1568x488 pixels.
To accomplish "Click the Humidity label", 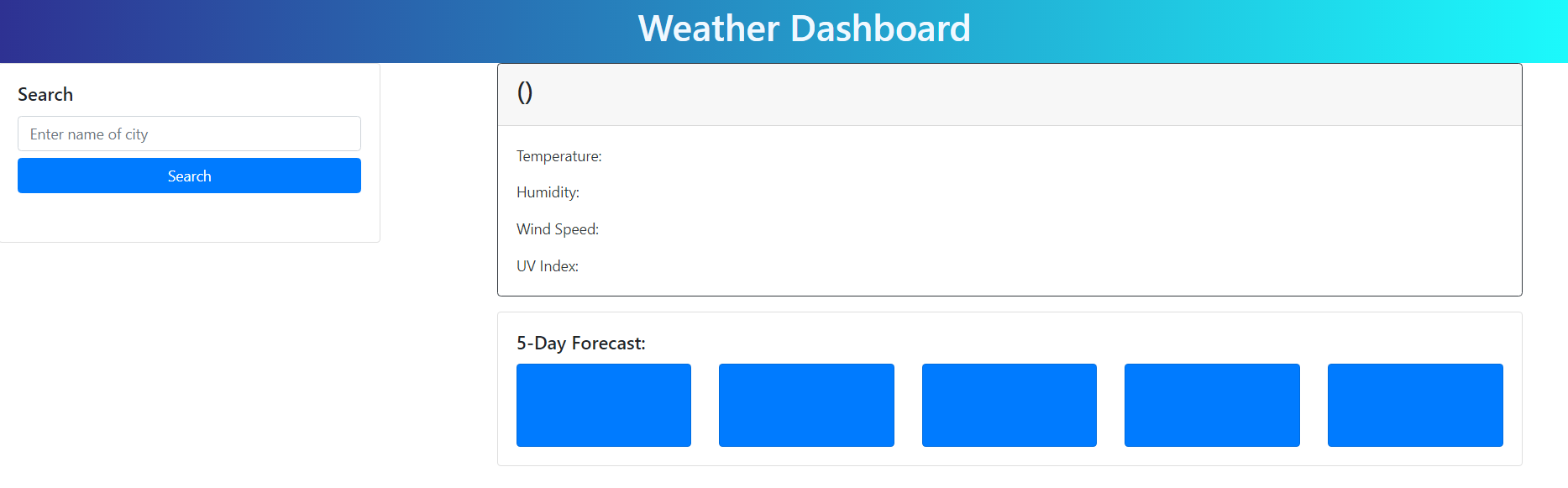I will click(x=548, y=192).
